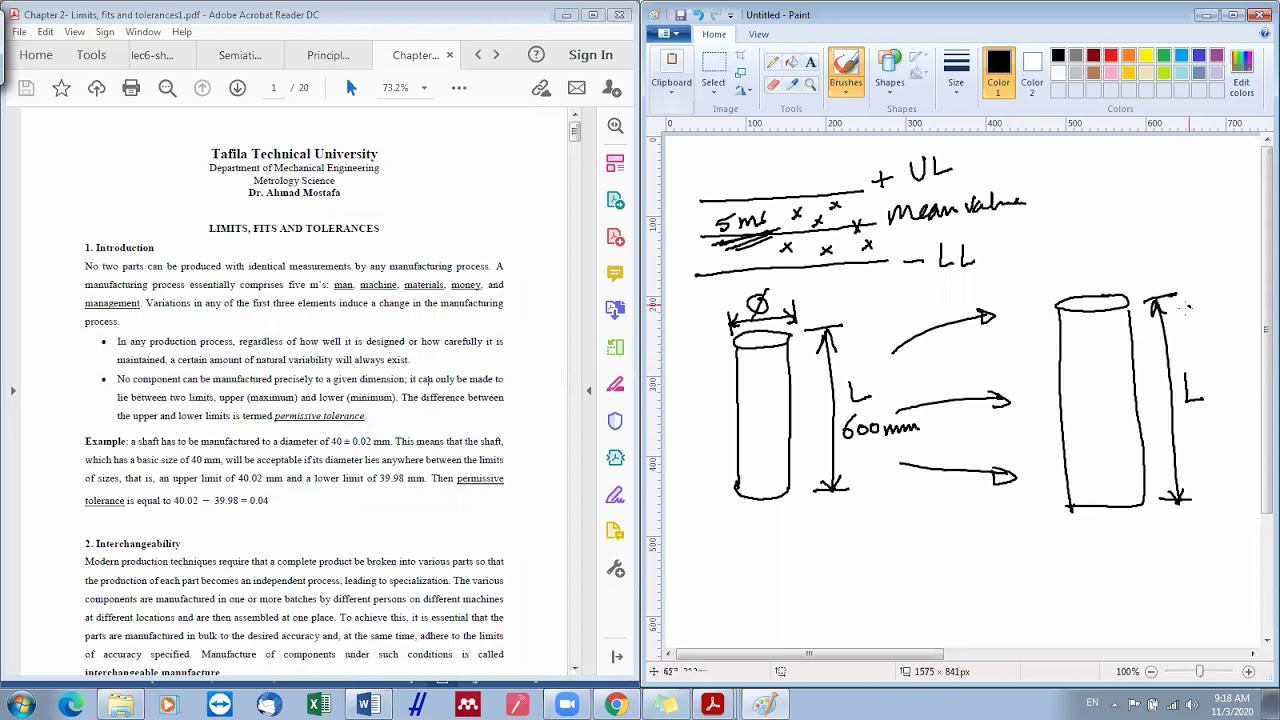Image resolution: width=1280 pixels, height=720 pixels.
Task: Open the Acrobat Tools view
Action: [91, 55]
